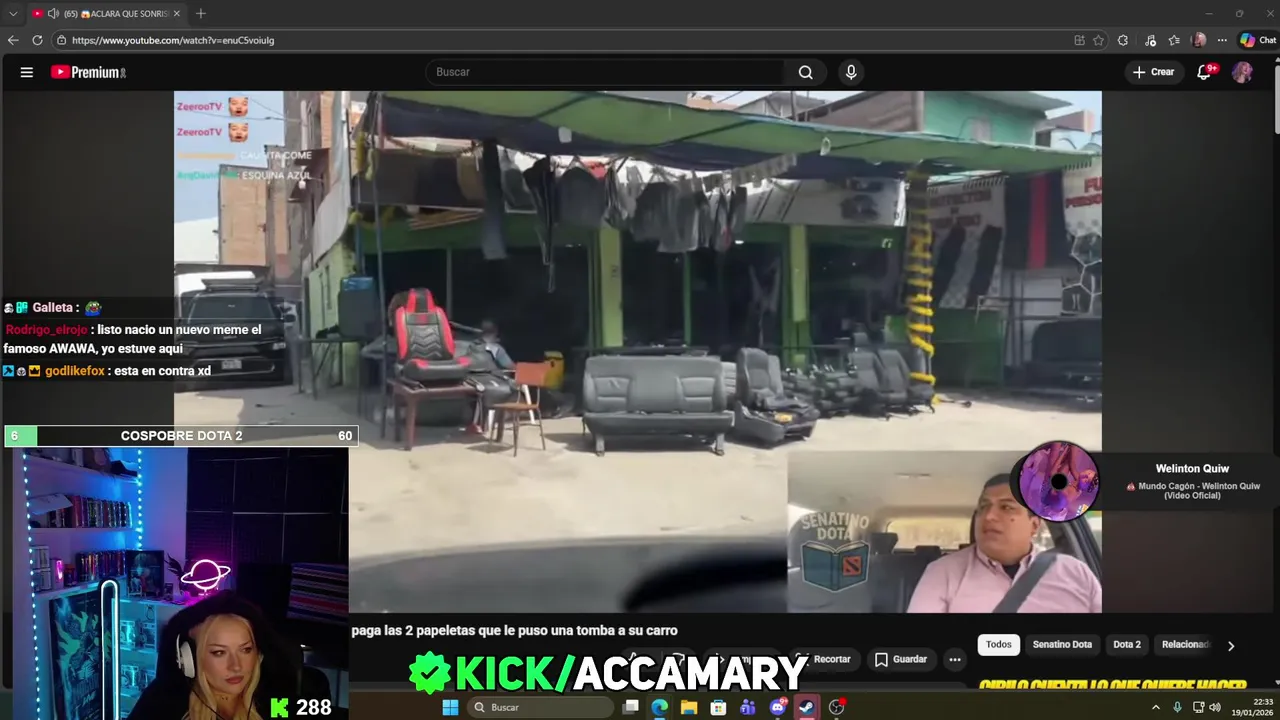The image size is (1280, 720).
Task: Click chat user Galleta
Action: pyautogui.click(x=53, y=308)
